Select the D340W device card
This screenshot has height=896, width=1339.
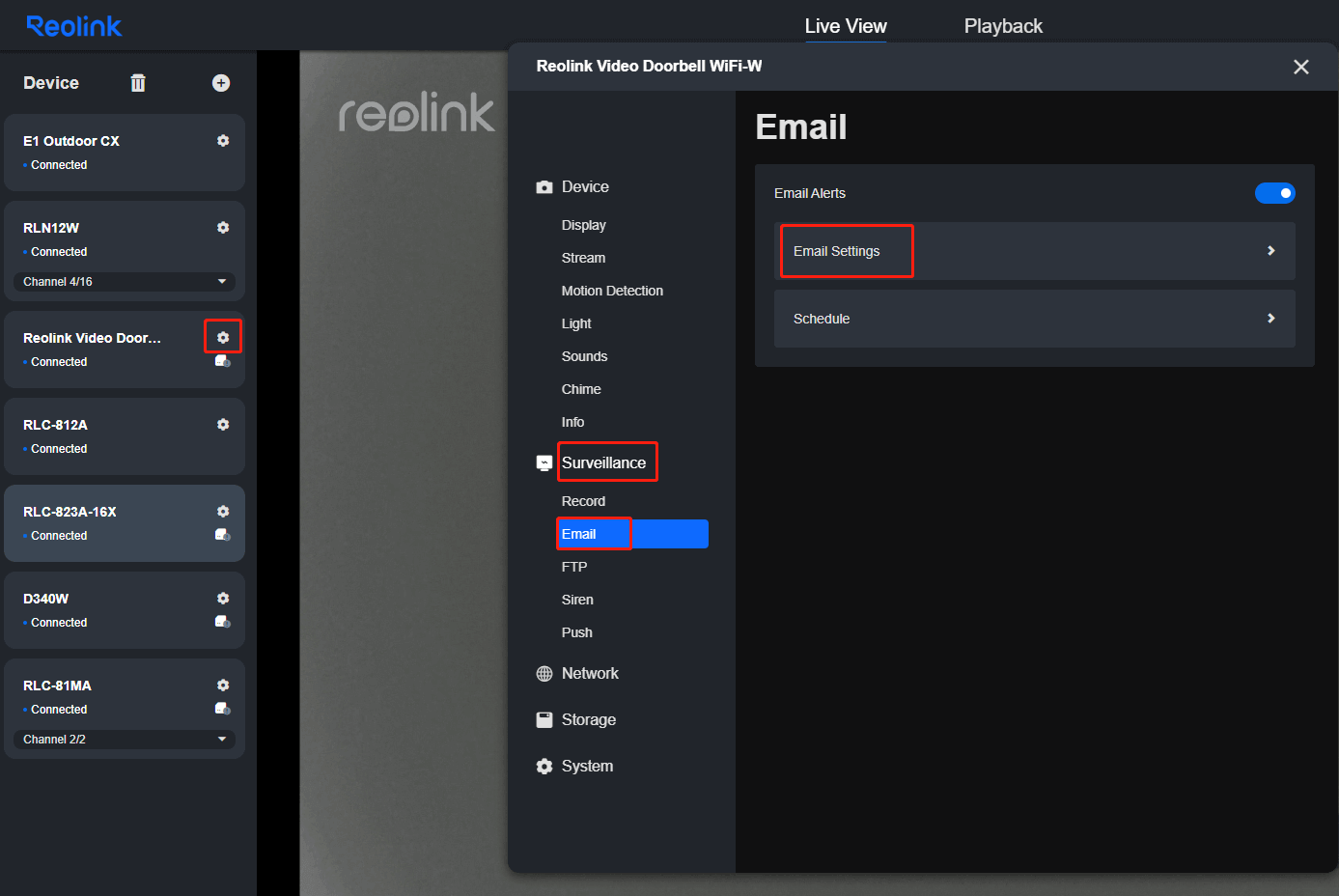pos(125,610)
